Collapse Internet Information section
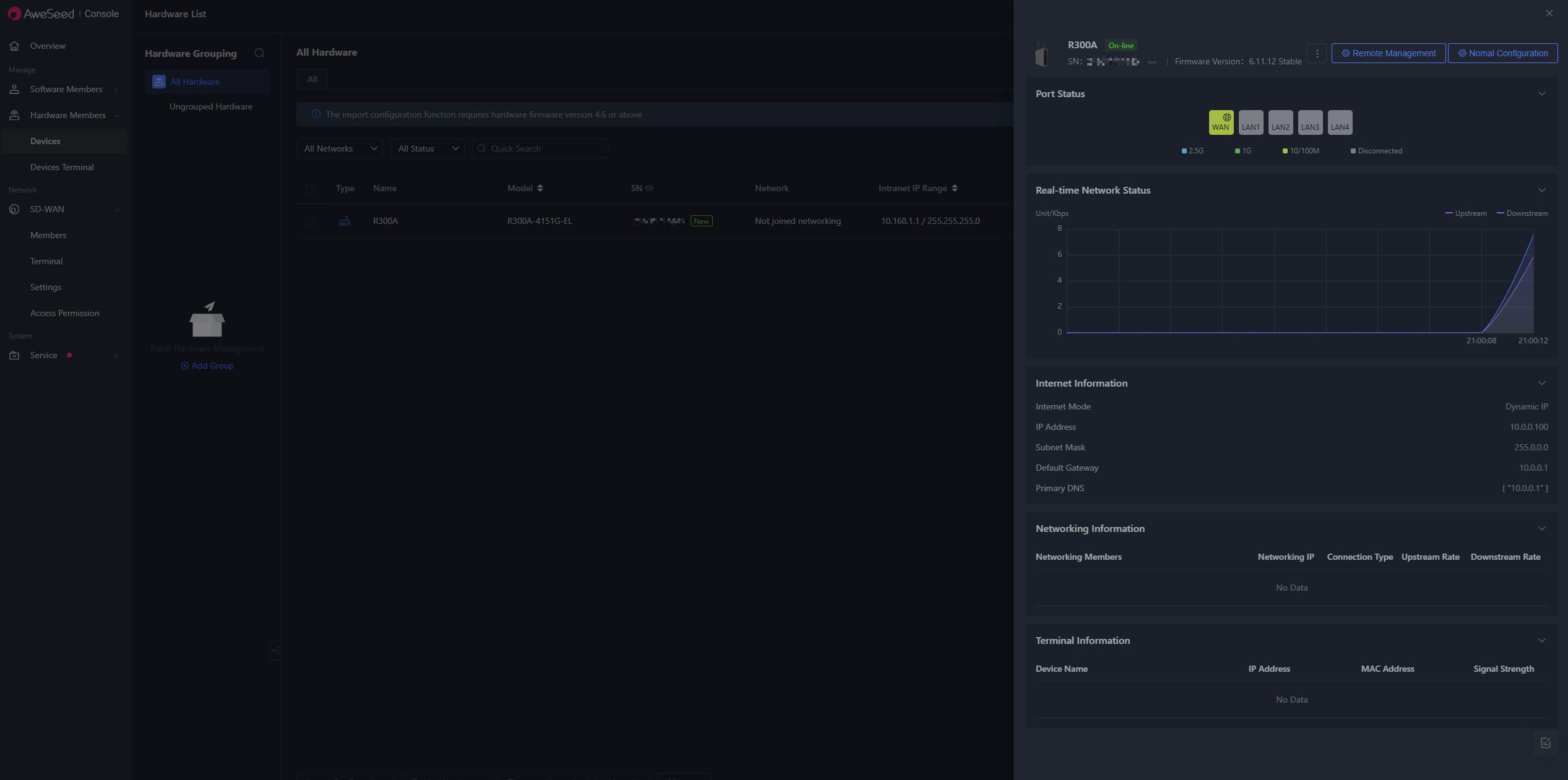 click(x=1541, y=384)
